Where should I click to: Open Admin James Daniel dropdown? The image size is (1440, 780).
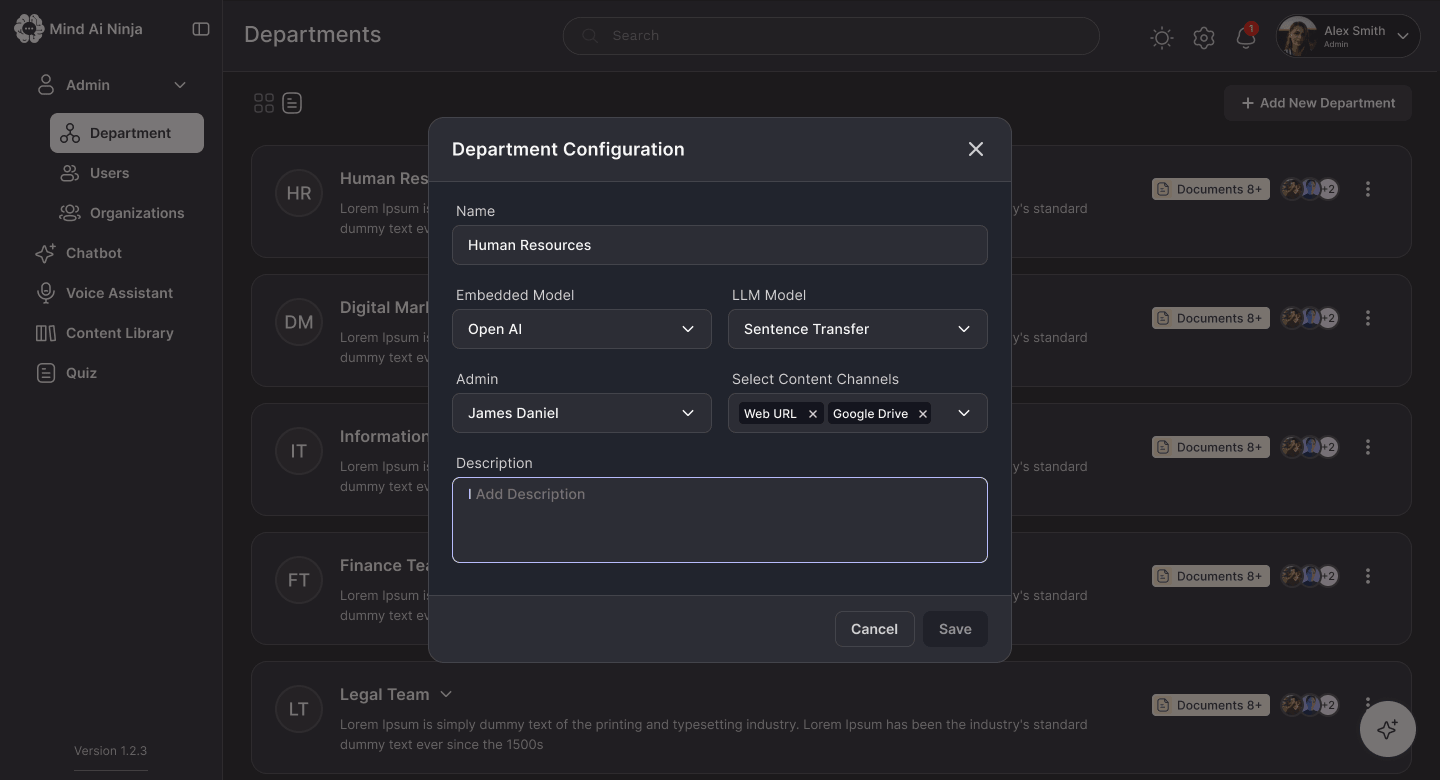click(582, 413)
